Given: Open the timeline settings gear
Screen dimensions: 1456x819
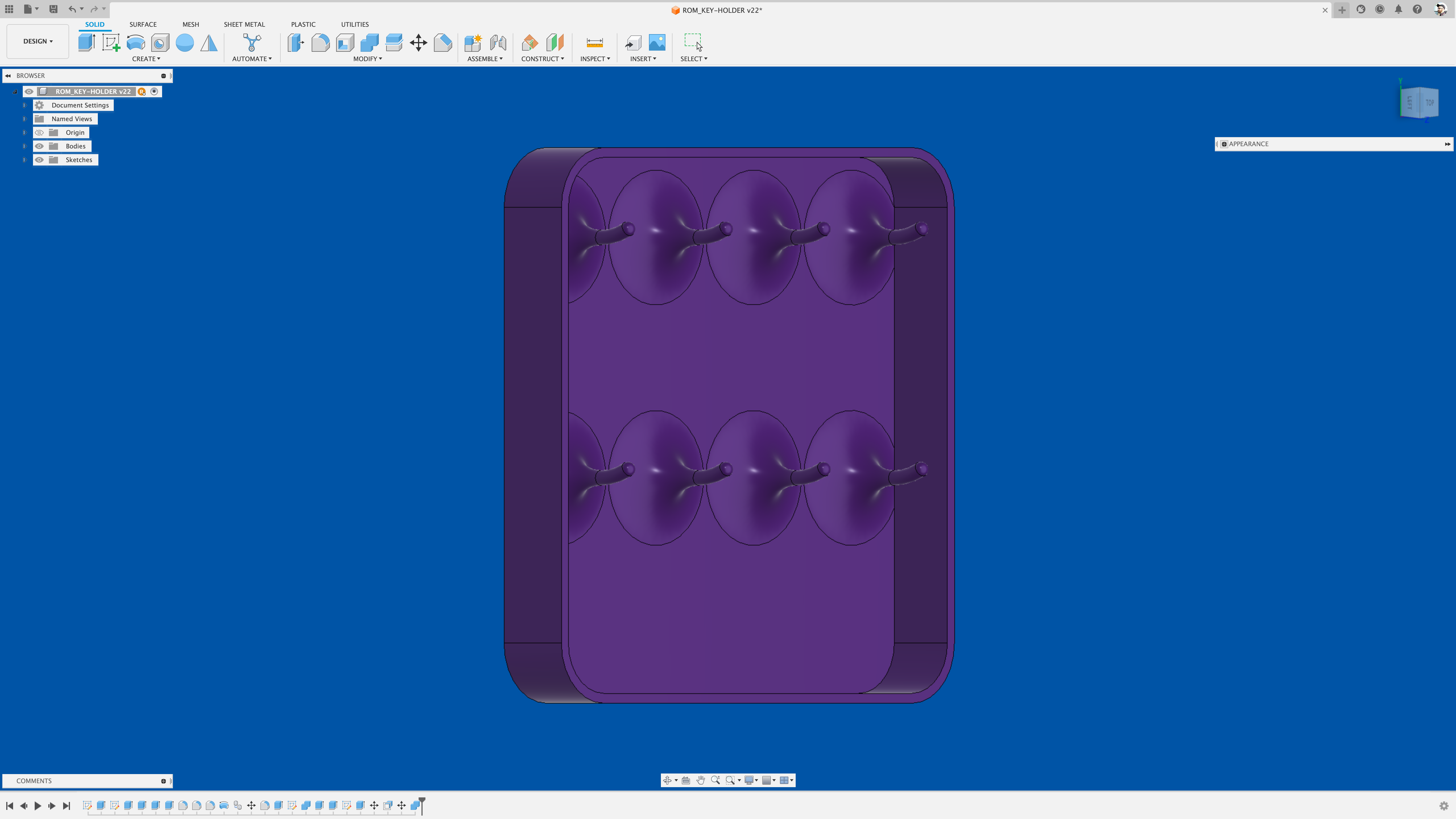Looking at the screenshot, I should point(1443,805).
